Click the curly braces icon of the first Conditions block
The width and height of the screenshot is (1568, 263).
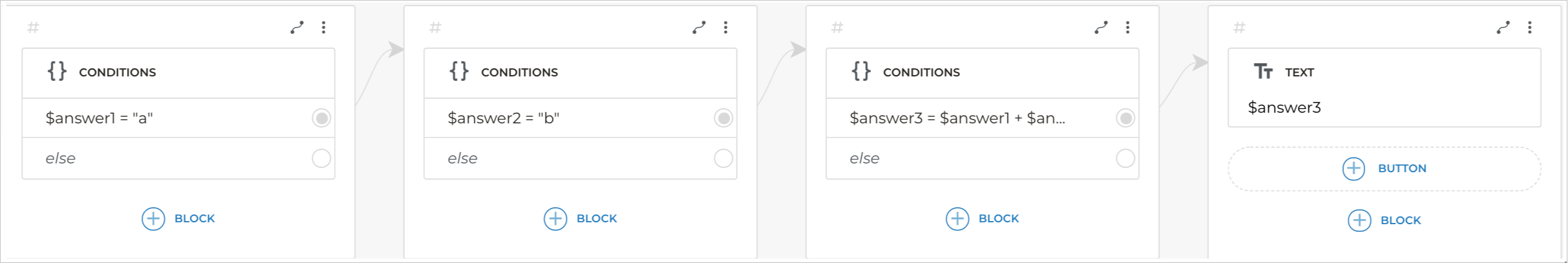57,71
